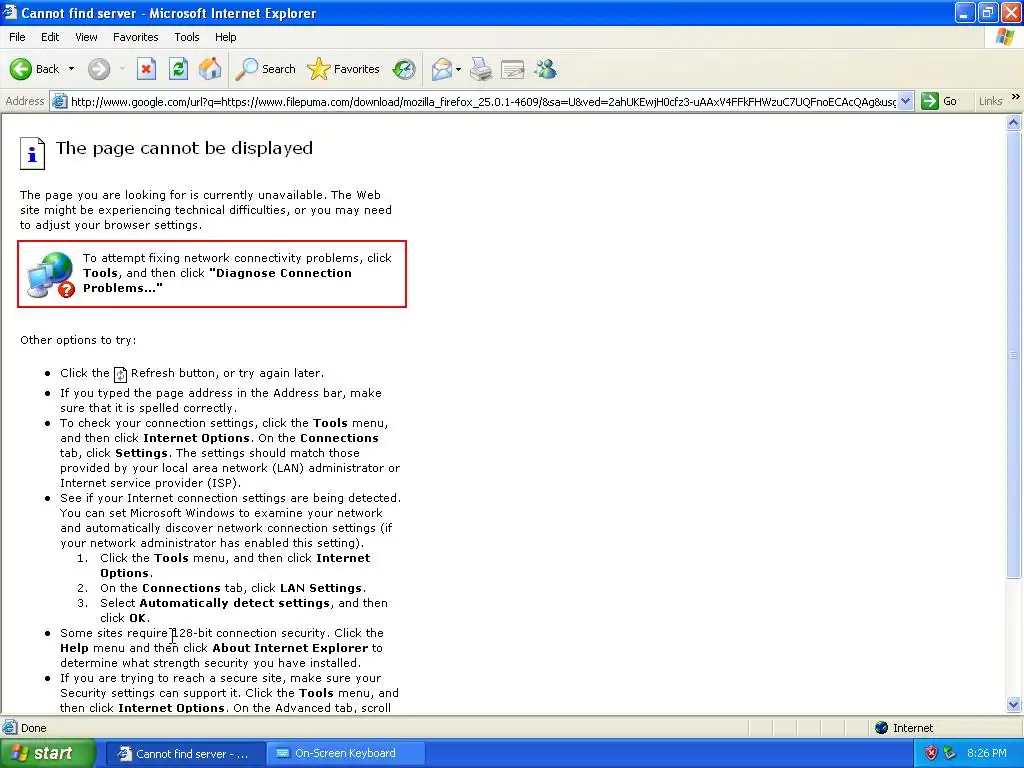Viewport: 1024px width, 768px height.
Task: Open the History clock icon
Action: click(x=404, y=69)
